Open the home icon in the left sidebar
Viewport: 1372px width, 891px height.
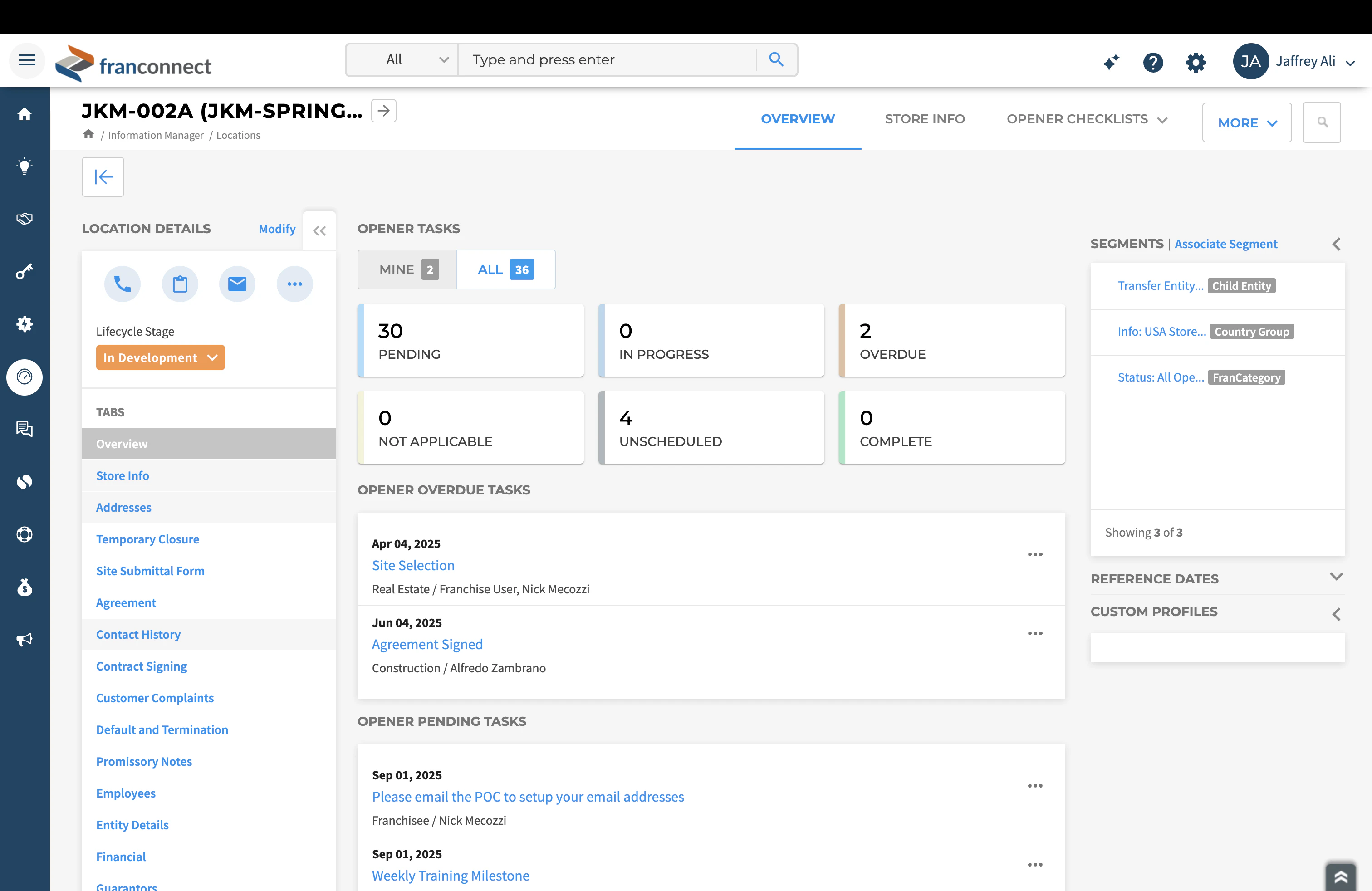25,114
